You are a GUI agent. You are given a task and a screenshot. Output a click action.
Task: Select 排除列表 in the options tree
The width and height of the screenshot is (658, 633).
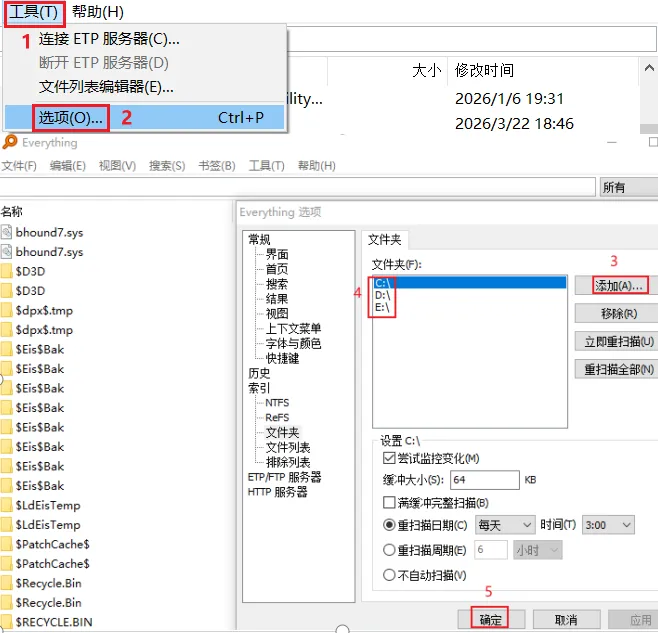pyautogui.click(x=288, y=462)
